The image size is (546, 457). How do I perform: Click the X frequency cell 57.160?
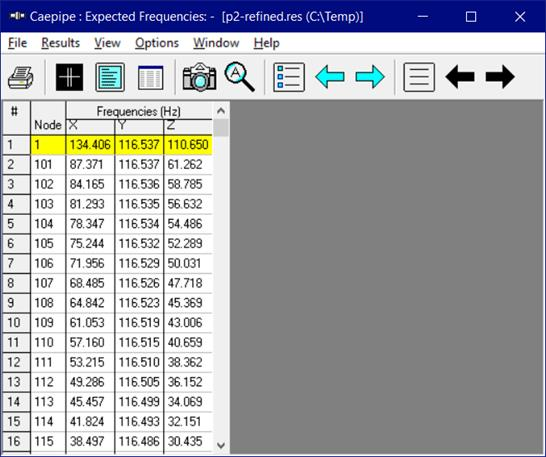[x=90, y=342]
